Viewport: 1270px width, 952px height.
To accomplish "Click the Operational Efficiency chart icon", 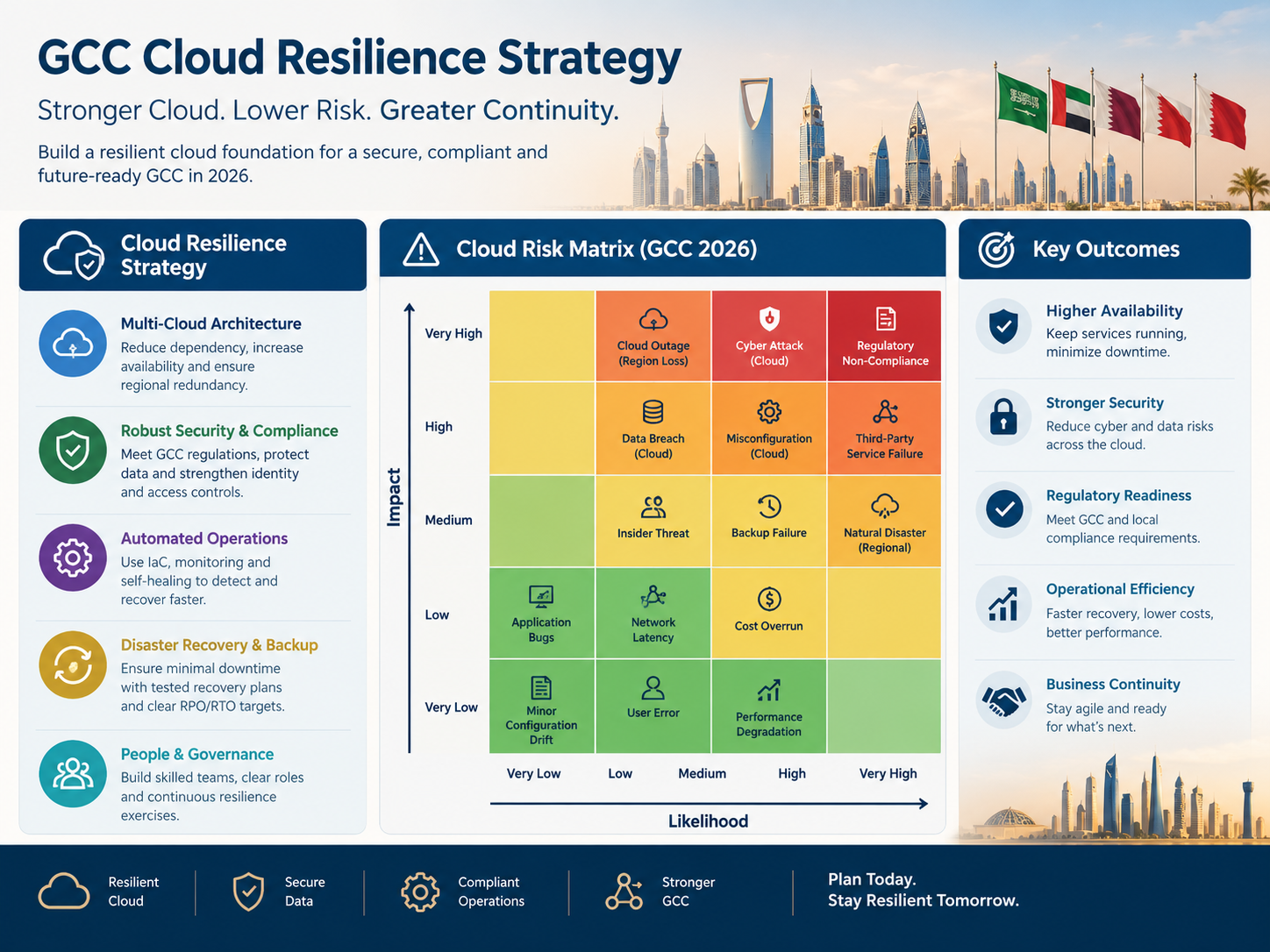I will pyautogui.click(x=1003, y=604).
